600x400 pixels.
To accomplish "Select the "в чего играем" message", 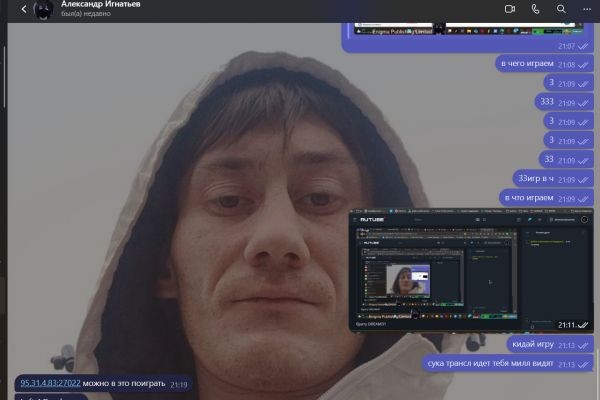I will click(x=525, y=64).
